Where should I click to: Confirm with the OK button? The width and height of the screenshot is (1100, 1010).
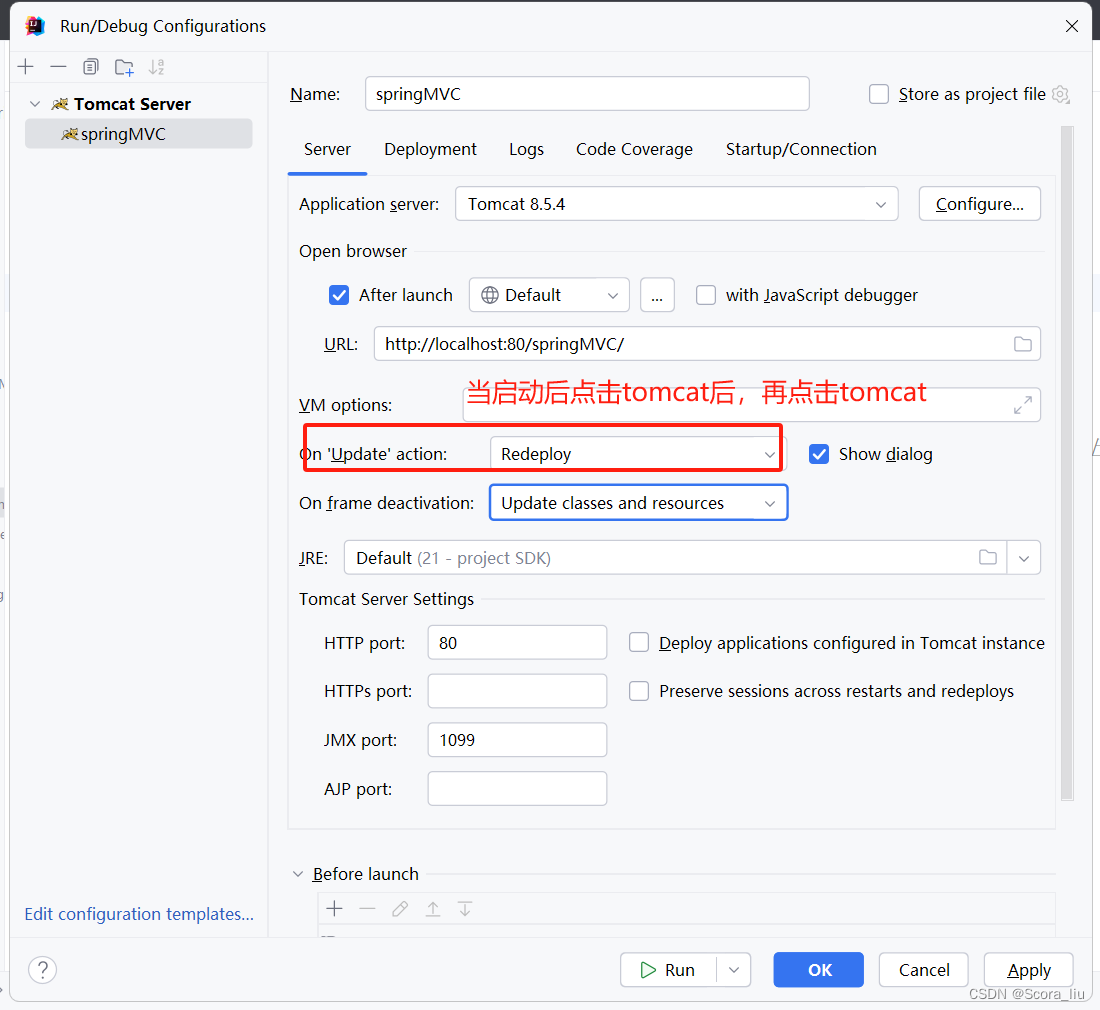coord(818,970)
